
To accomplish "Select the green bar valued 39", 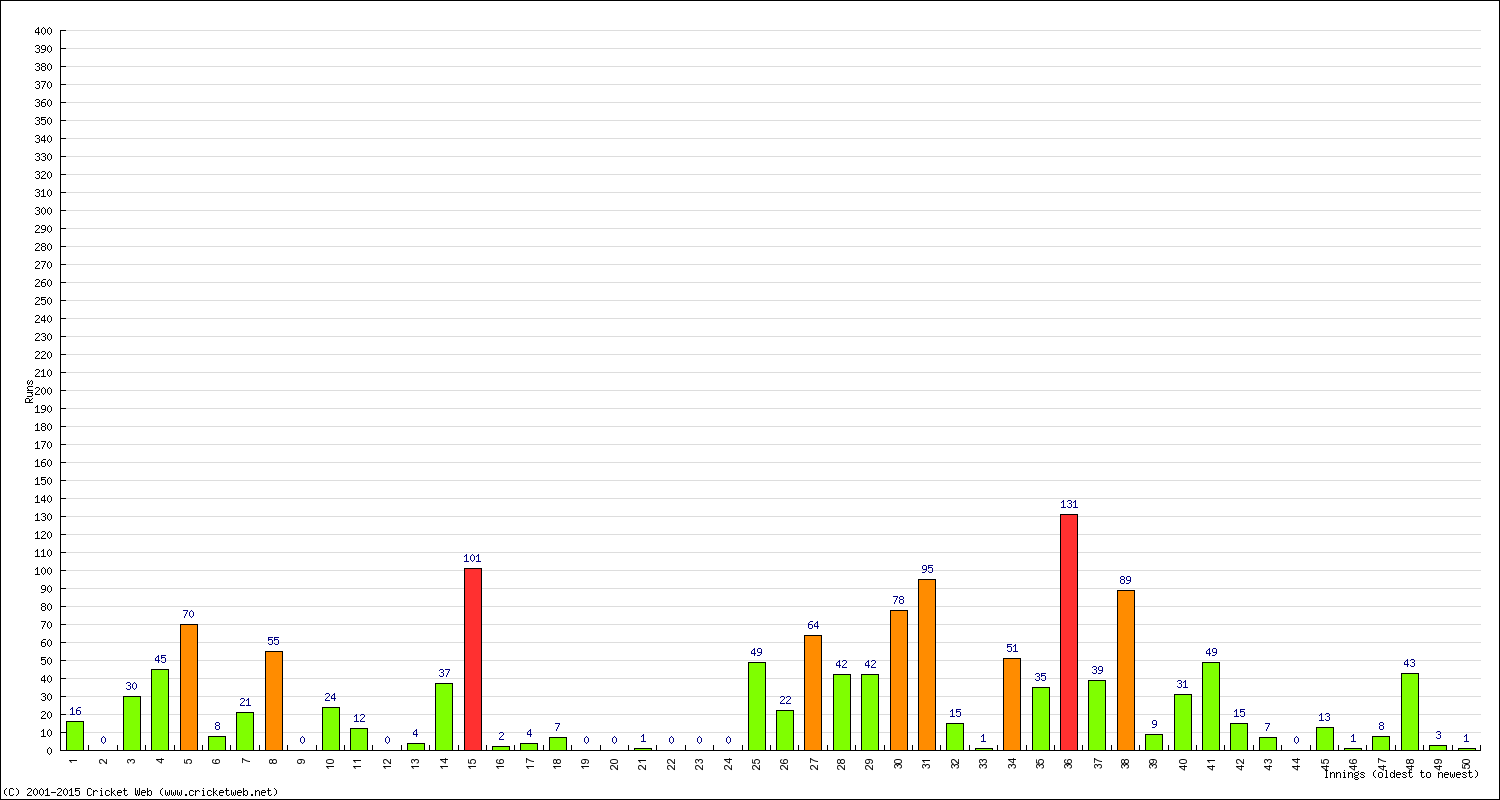I will coord(1097,715).
